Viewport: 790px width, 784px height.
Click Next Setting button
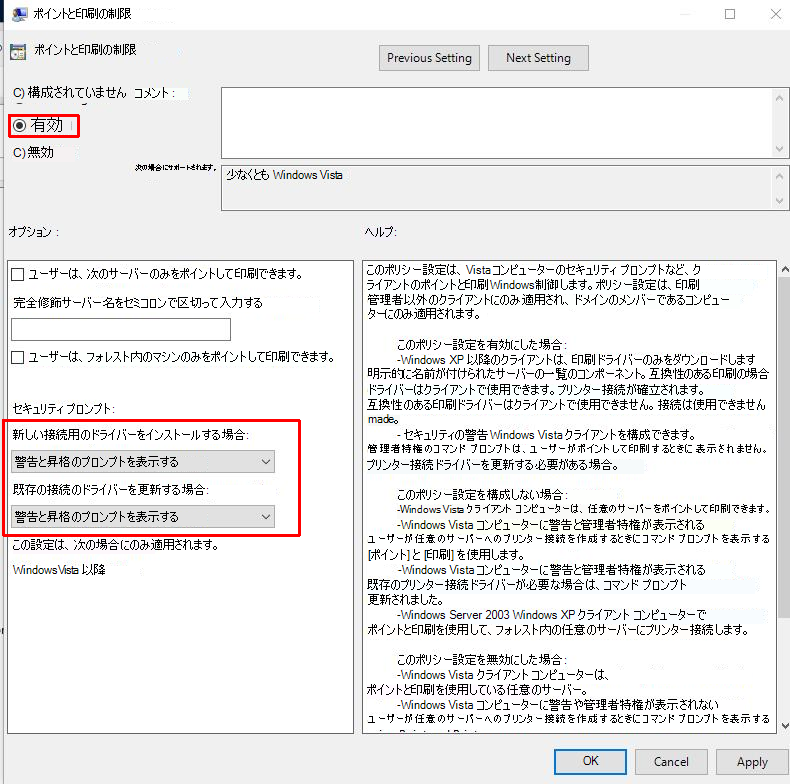click(x=538, y=58)
